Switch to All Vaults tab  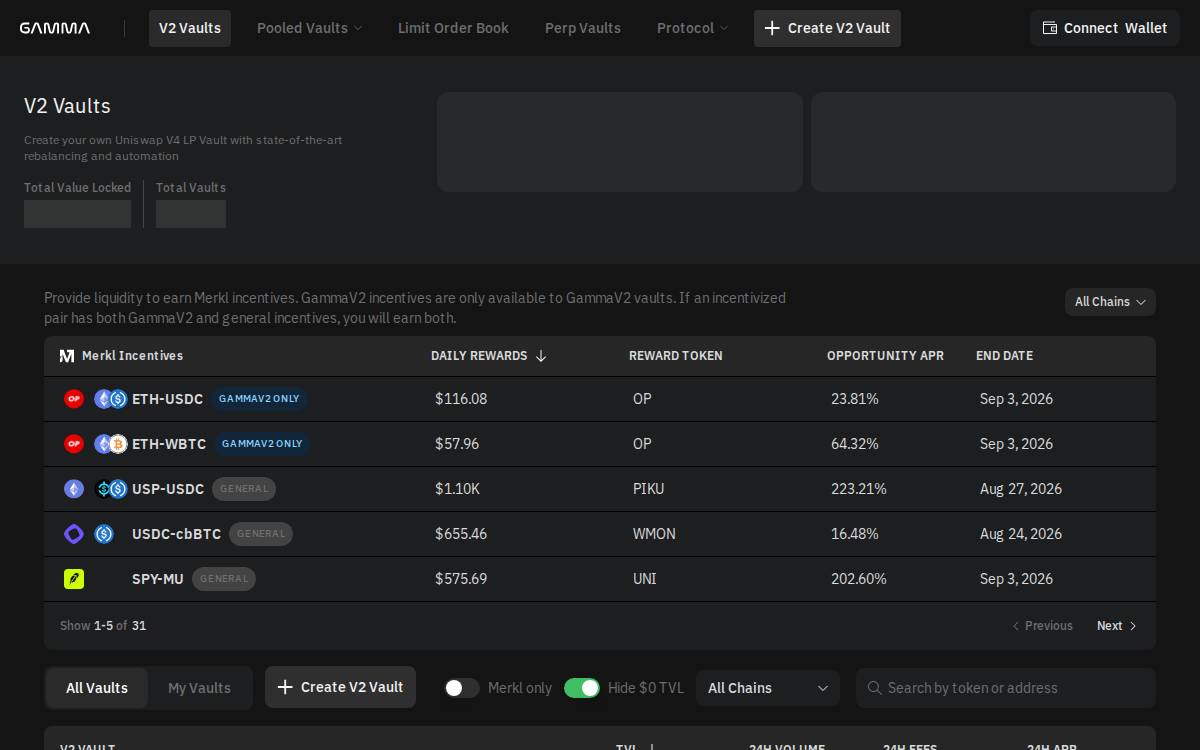pyautogui.click(x=97, y=688)
